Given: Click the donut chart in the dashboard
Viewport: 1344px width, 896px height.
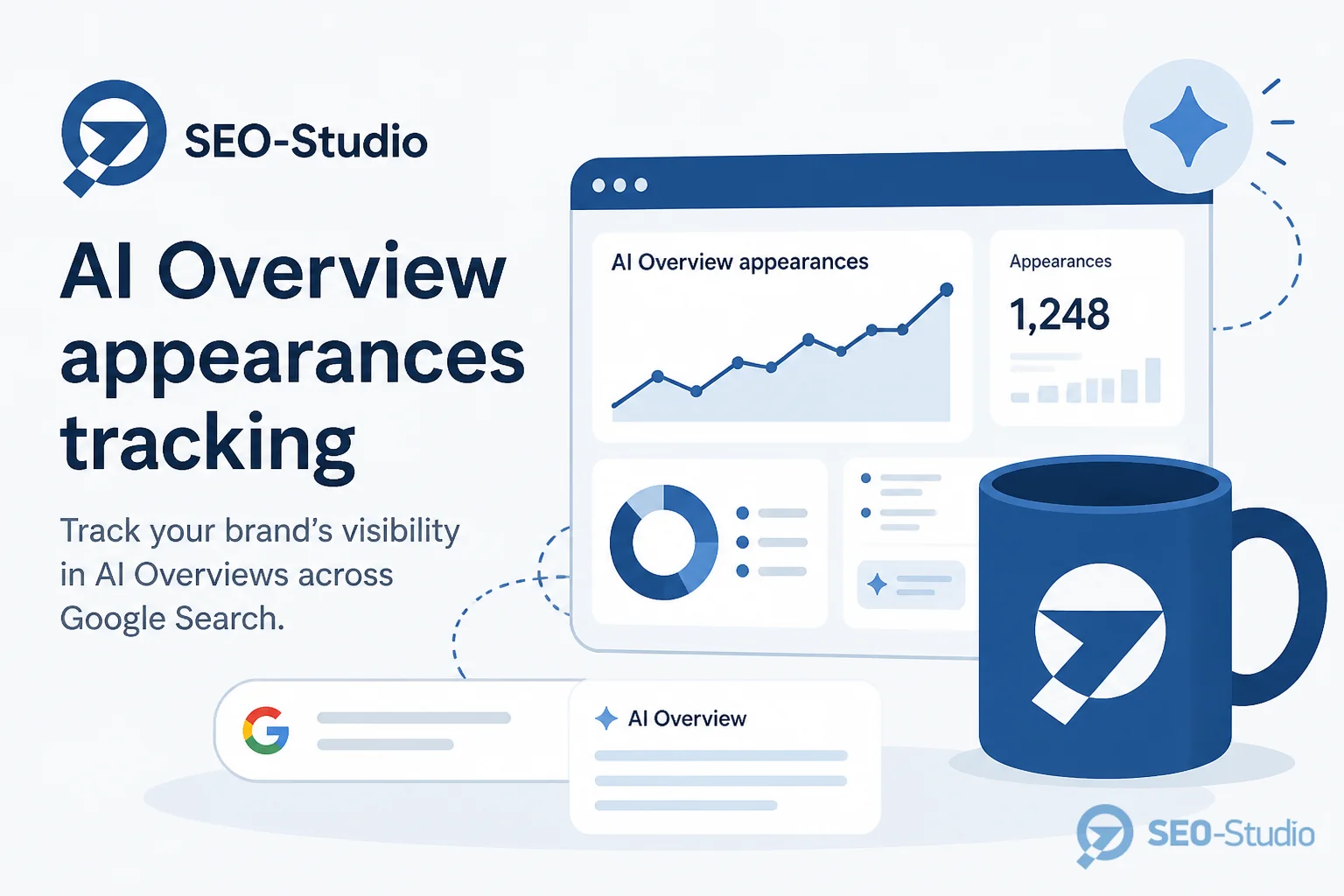Looking at the screenshot, I should pyautogui.click(x=664, y=542).
